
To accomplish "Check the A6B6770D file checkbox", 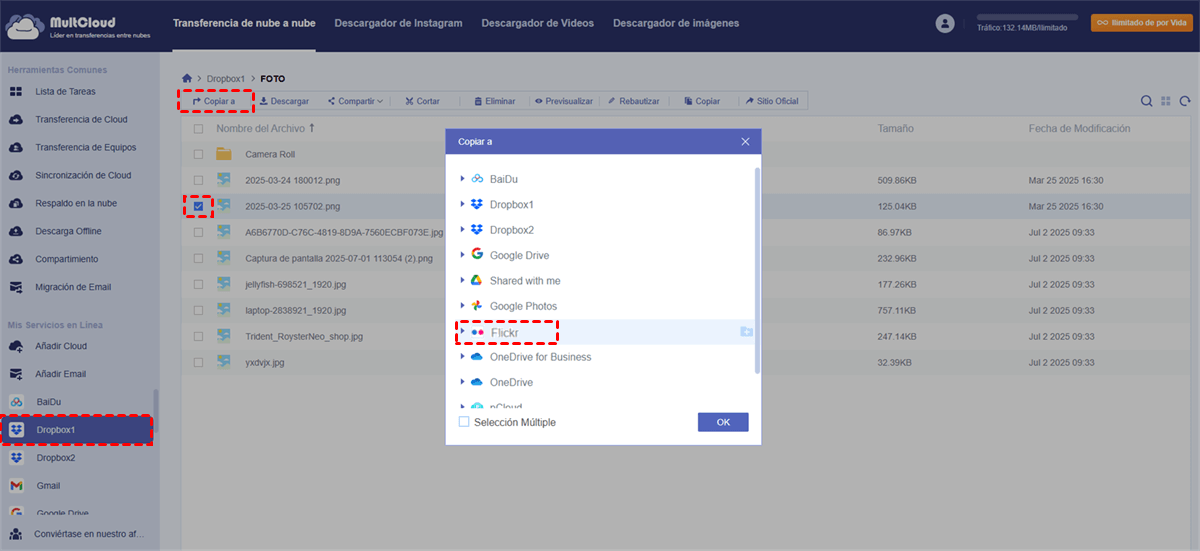I will pos(198,232).
